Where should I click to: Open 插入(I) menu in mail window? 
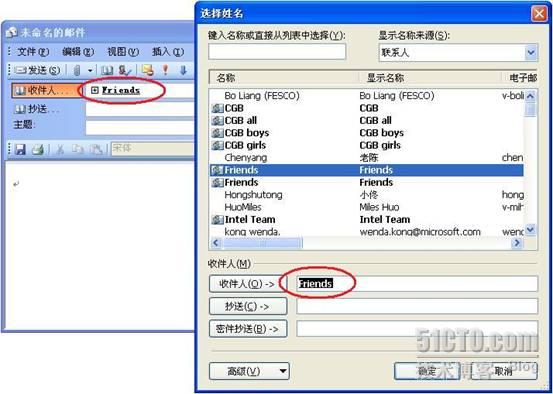[x=168, y=52]
